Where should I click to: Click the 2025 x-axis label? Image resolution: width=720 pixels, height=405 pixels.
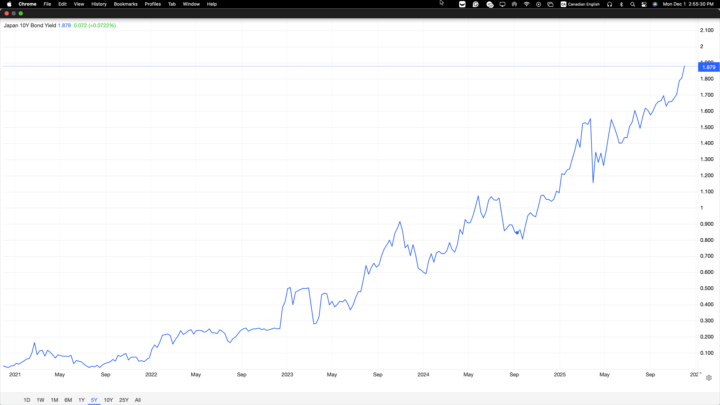click(560, 375)
